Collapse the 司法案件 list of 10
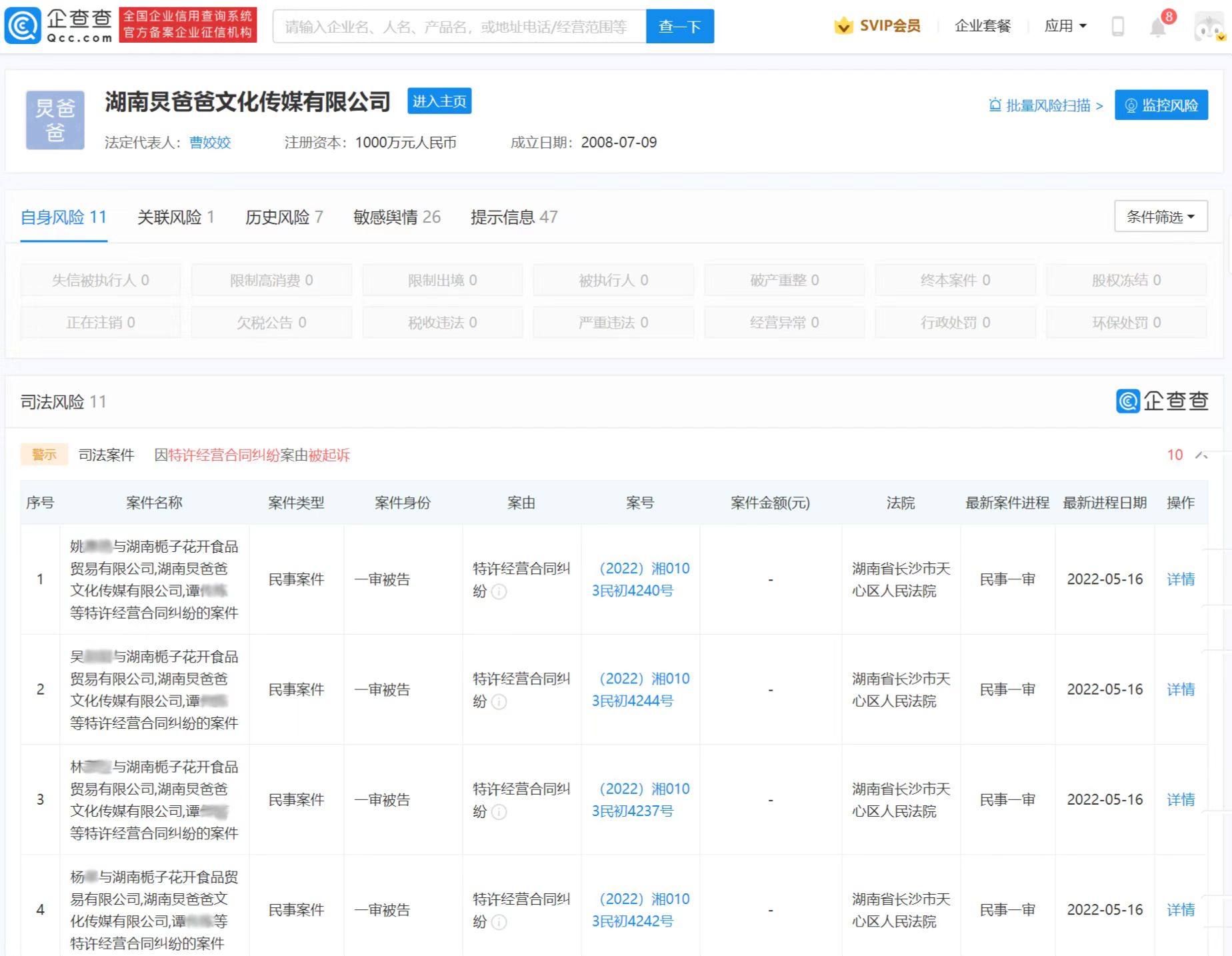Screen dimensions: 1232x956 [x=1201, y=455]
